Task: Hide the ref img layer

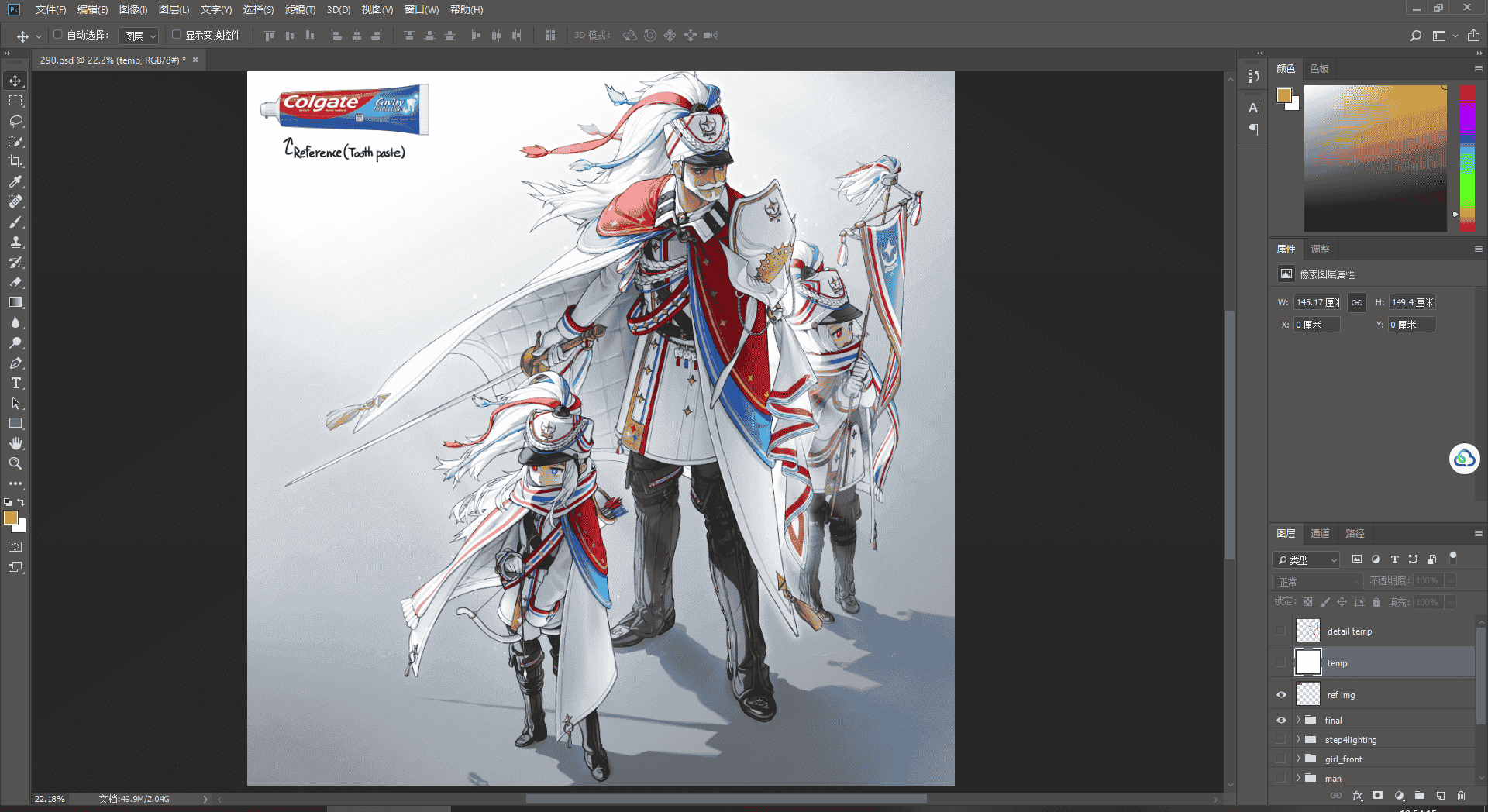Action: [x=1281, y=695]
